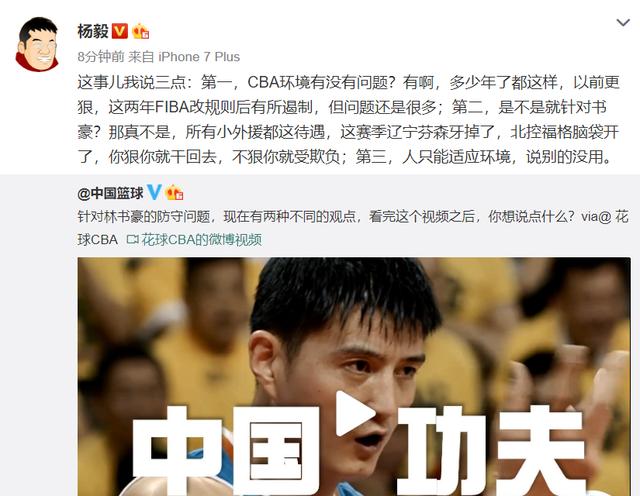
Task: Open 杨毅 username profile link
Action: click(93, 31)
